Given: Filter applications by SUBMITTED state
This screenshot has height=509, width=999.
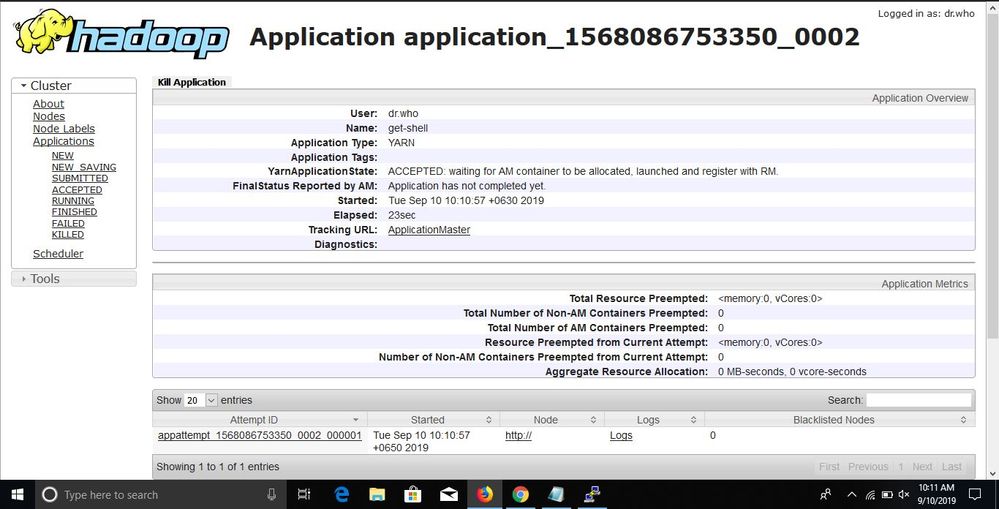Looking at the screenshot, I should (80, 178).
